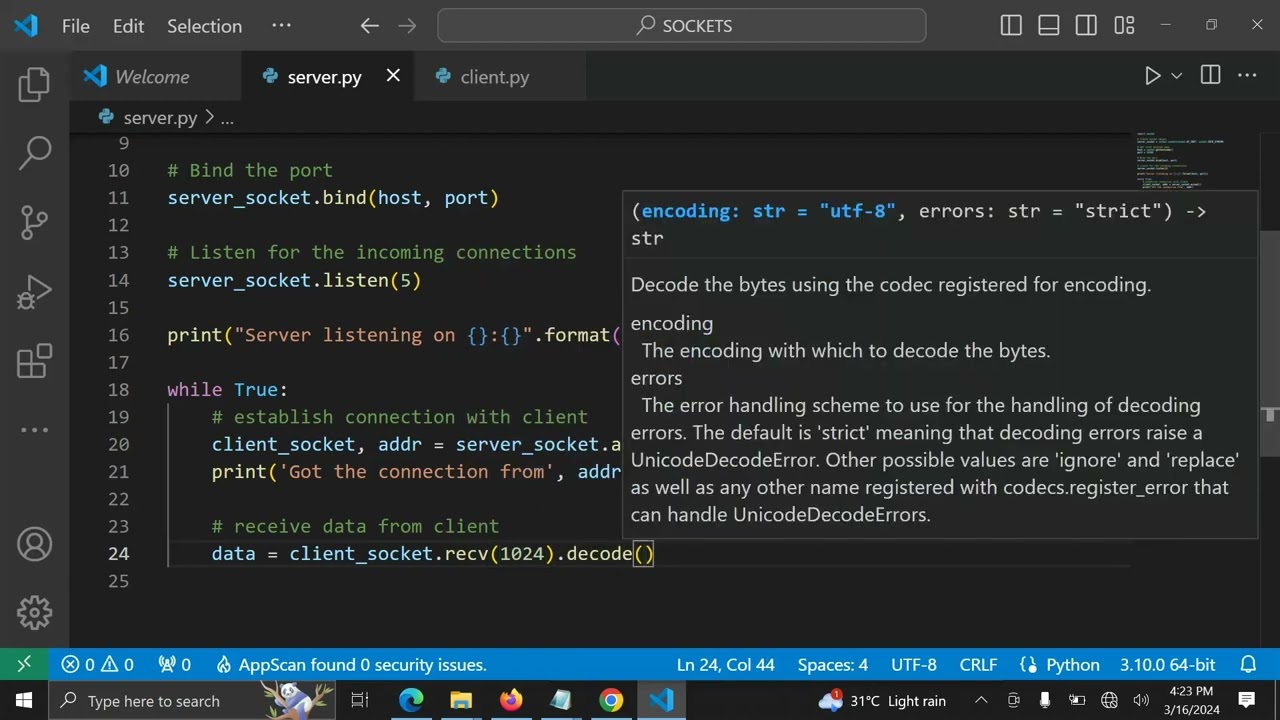Change file encoding UTF-8
This screenshot has height=720, width=1280.
914,664
